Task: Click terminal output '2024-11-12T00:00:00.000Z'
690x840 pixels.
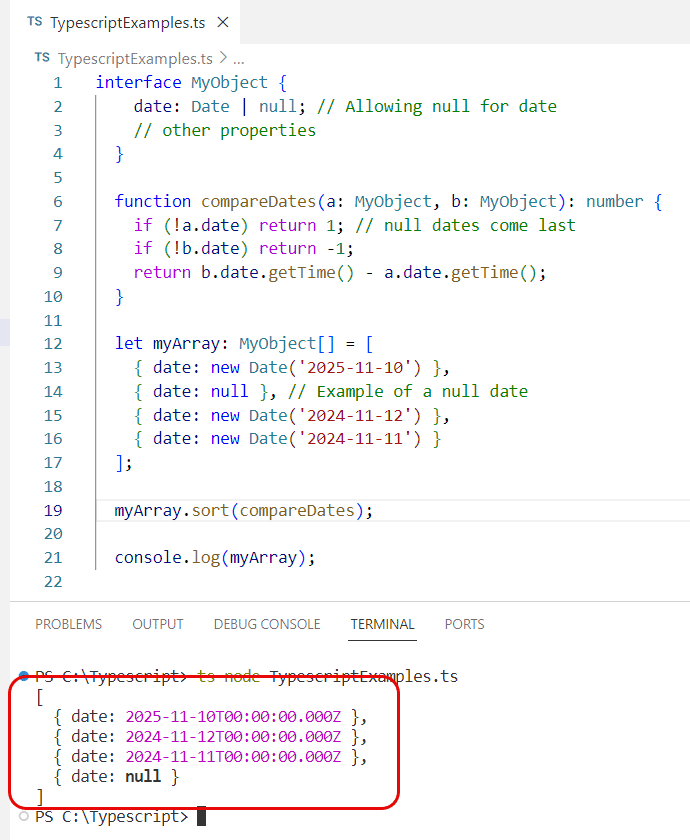Action: click(233, 737)
